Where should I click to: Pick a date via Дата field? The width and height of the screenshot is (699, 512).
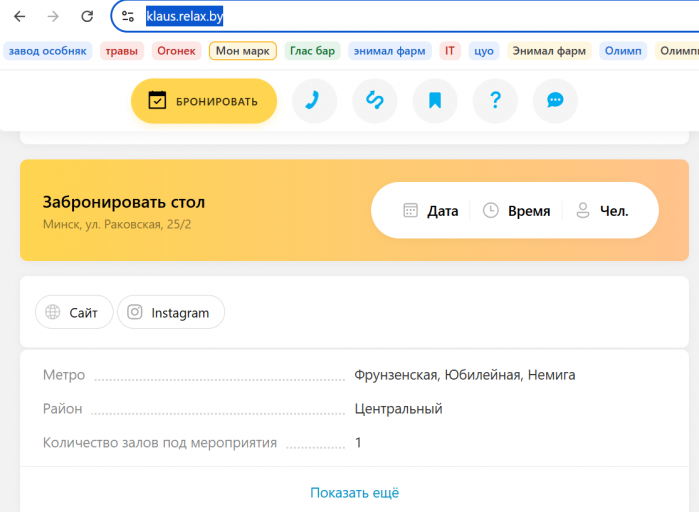[x=431, y=210]
